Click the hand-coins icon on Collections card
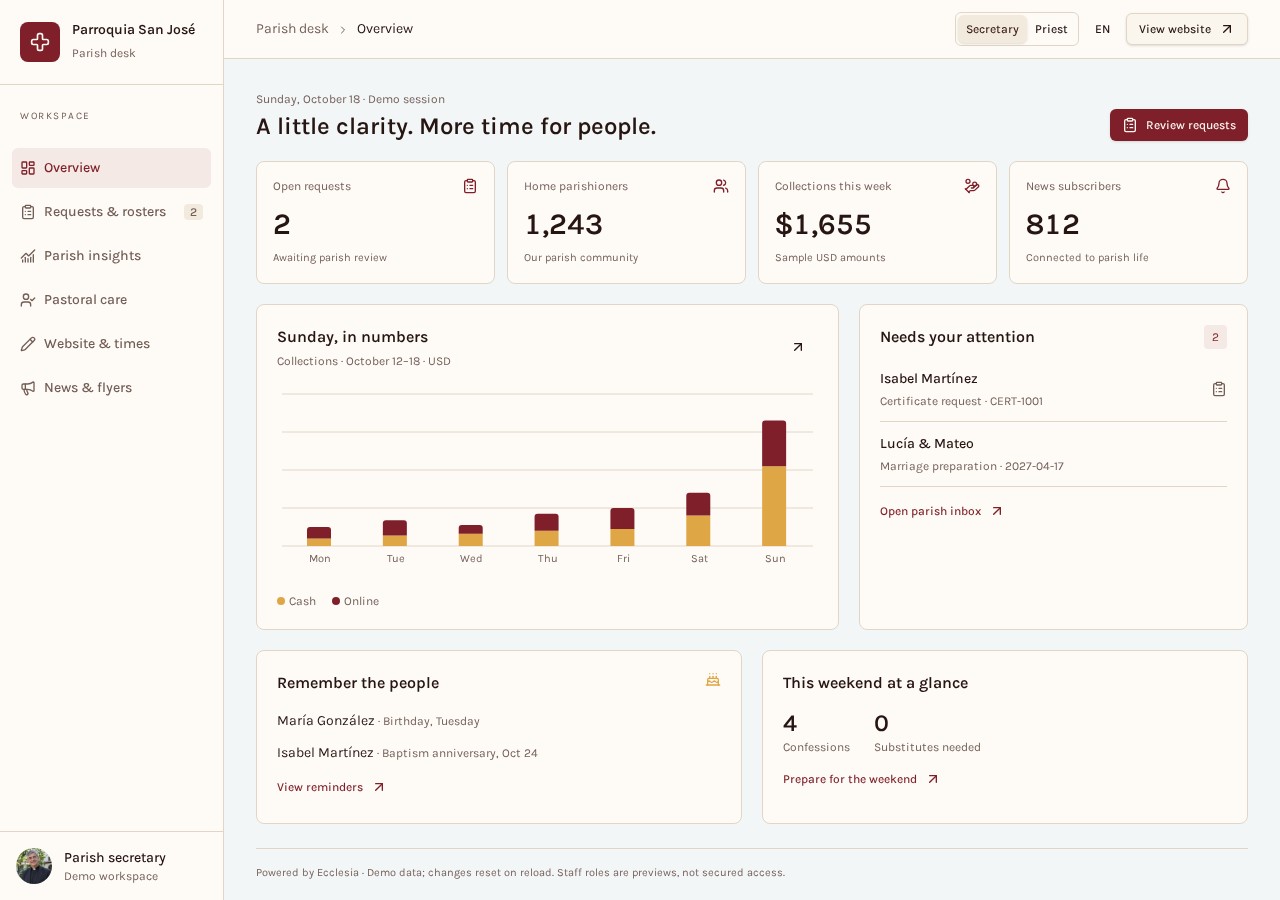The width and height of the screenshot is (1280, 900). pyautogui.click(x=972, y=186)
